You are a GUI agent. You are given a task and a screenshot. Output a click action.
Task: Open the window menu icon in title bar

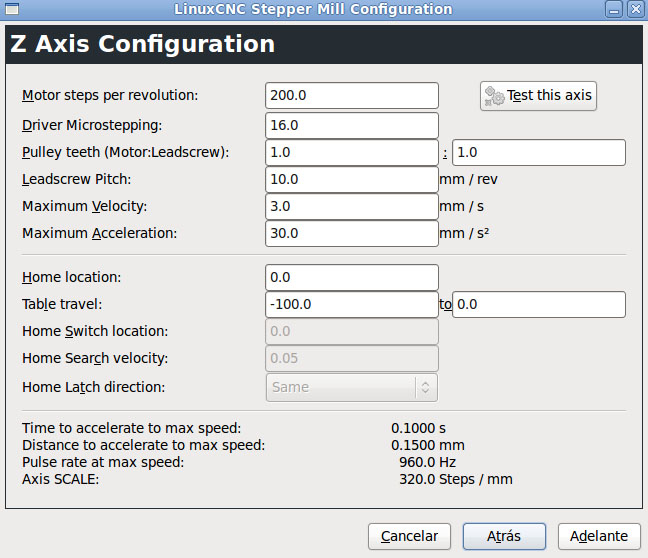coord(12,9)
